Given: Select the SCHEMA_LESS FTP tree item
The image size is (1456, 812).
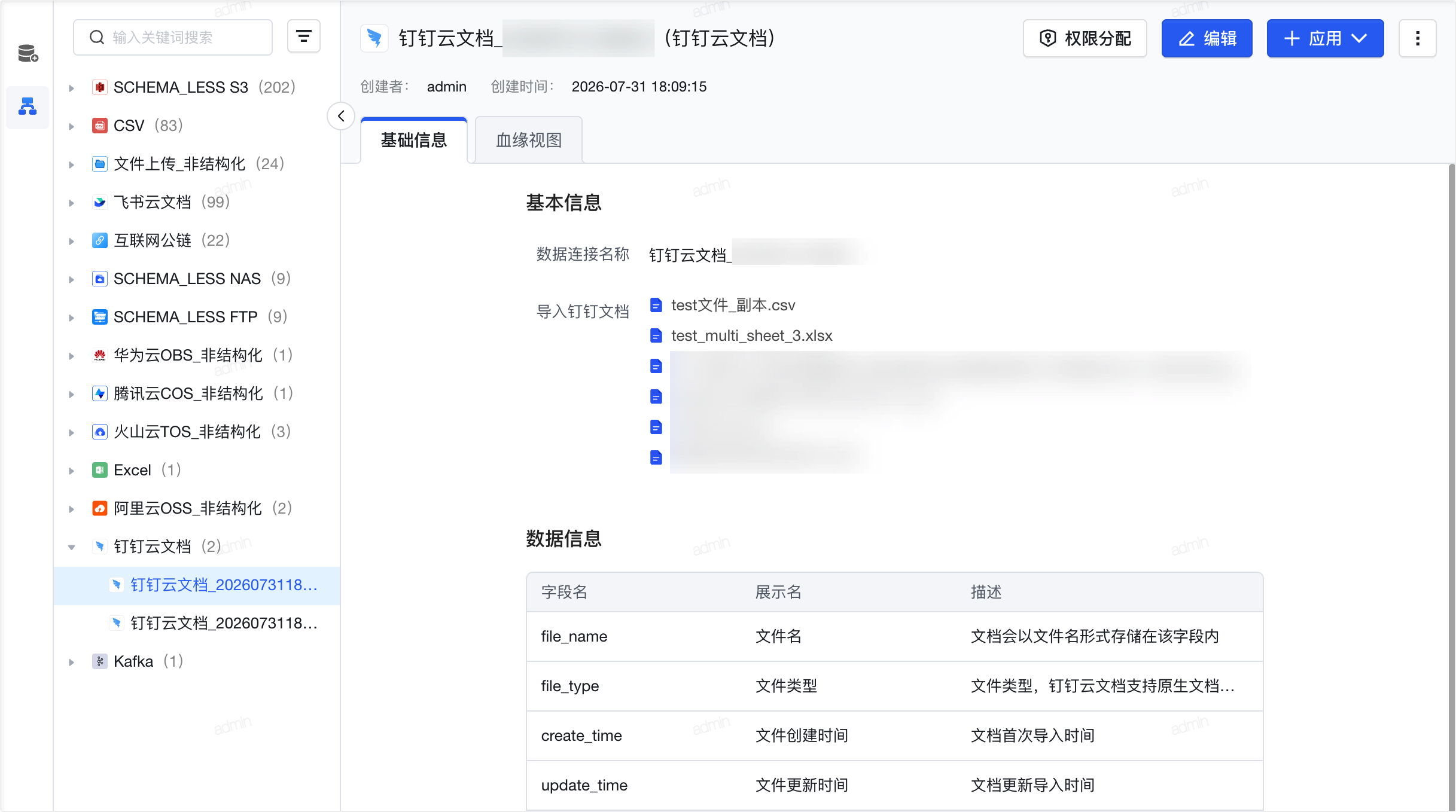Looking at the screenshot, I should (197, 317).
